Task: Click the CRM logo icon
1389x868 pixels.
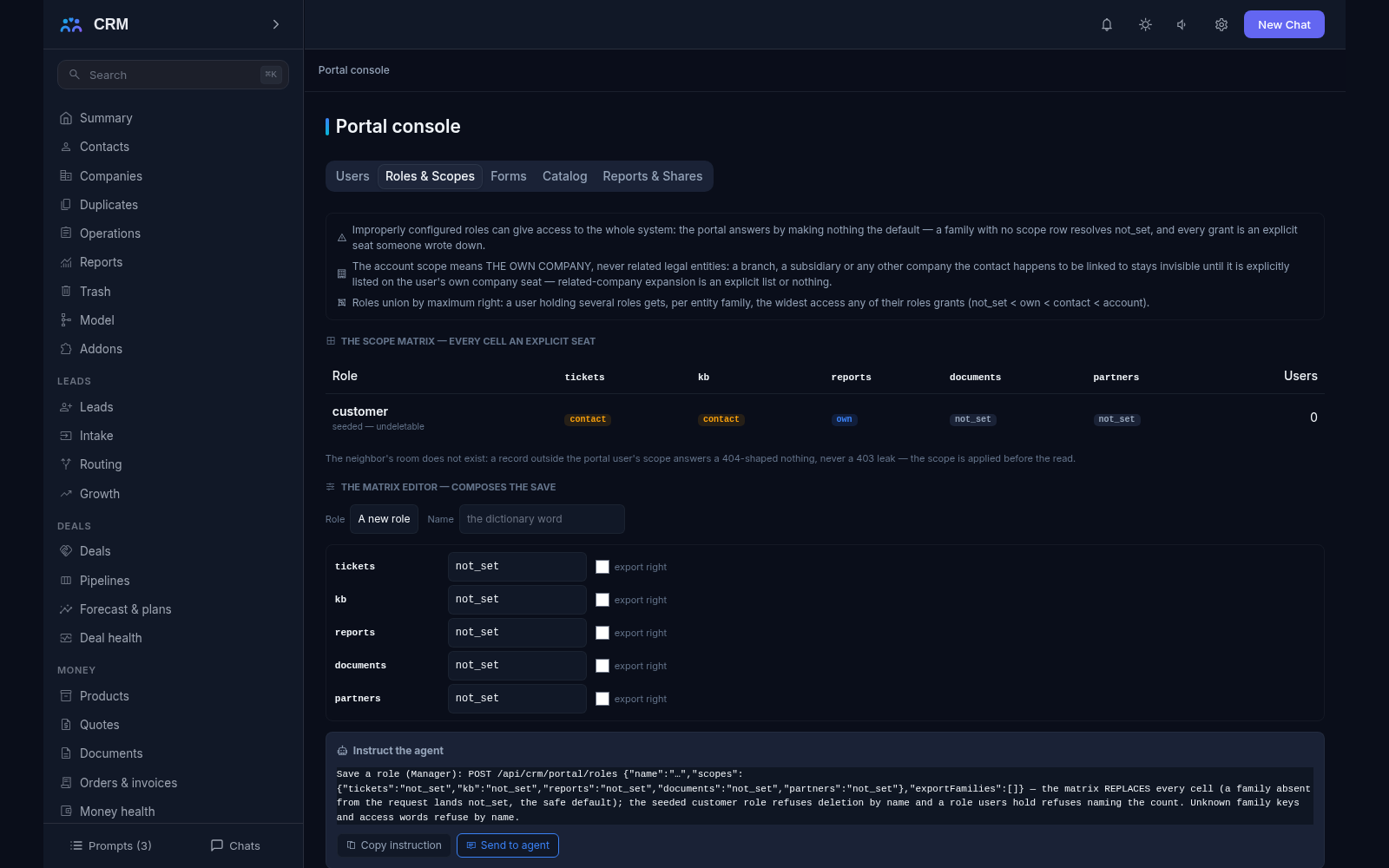Action: tap(71, 24)
